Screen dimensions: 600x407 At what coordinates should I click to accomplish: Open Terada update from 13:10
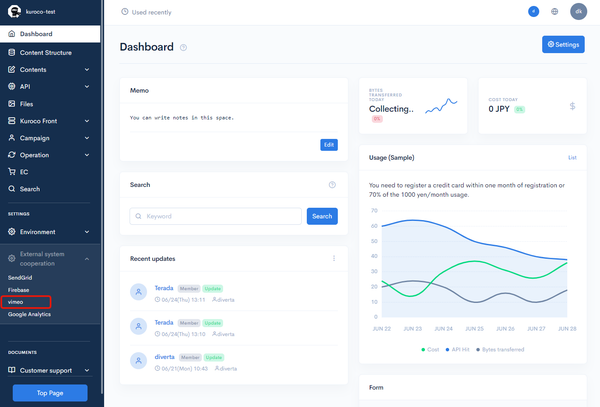click(164, 322)
